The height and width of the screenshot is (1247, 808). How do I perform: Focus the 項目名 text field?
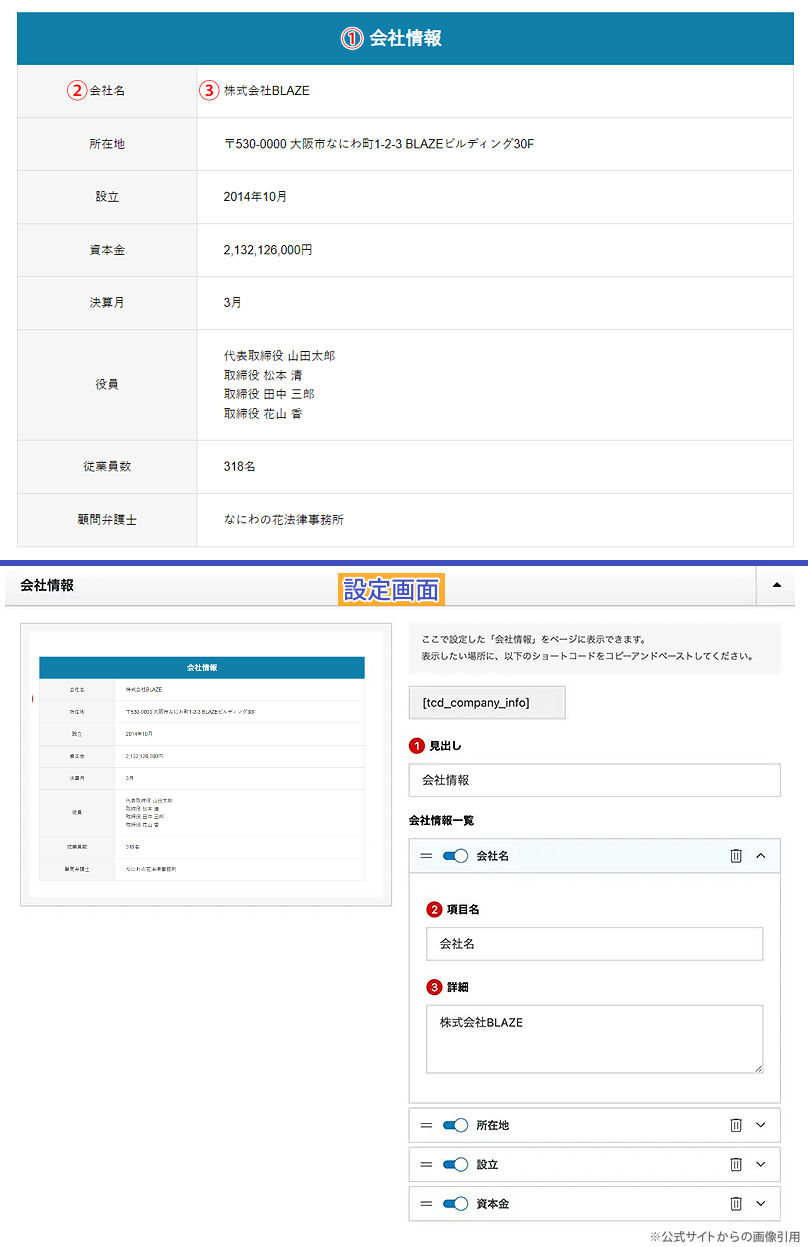(594, 943)
